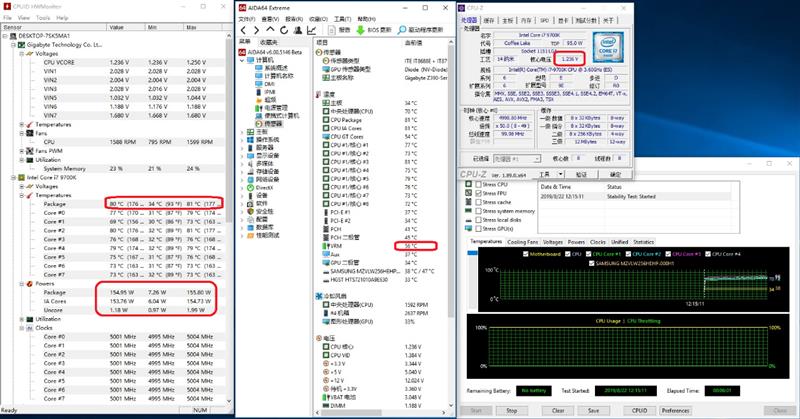Select the DirectX node in AIDA64 tree
The height and width of the screenshot is (419, 800).
pos(264,187)
